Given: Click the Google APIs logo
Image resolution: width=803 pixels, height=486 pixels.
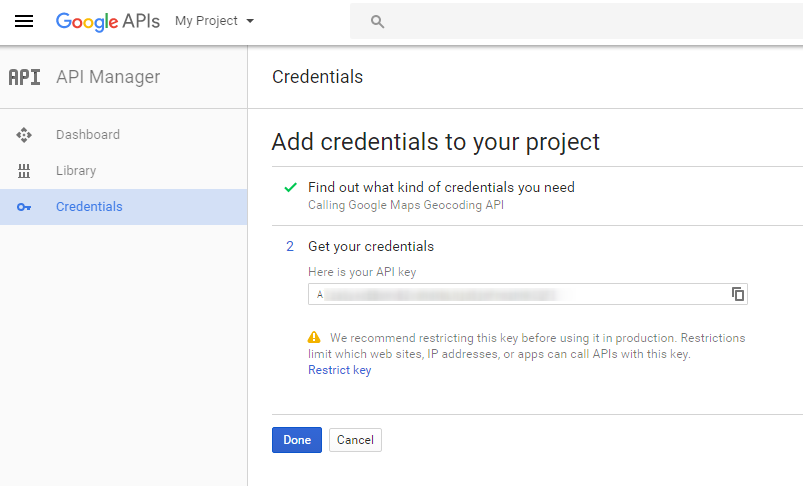Looking at the screenshot, I should (x=108, y=22).
